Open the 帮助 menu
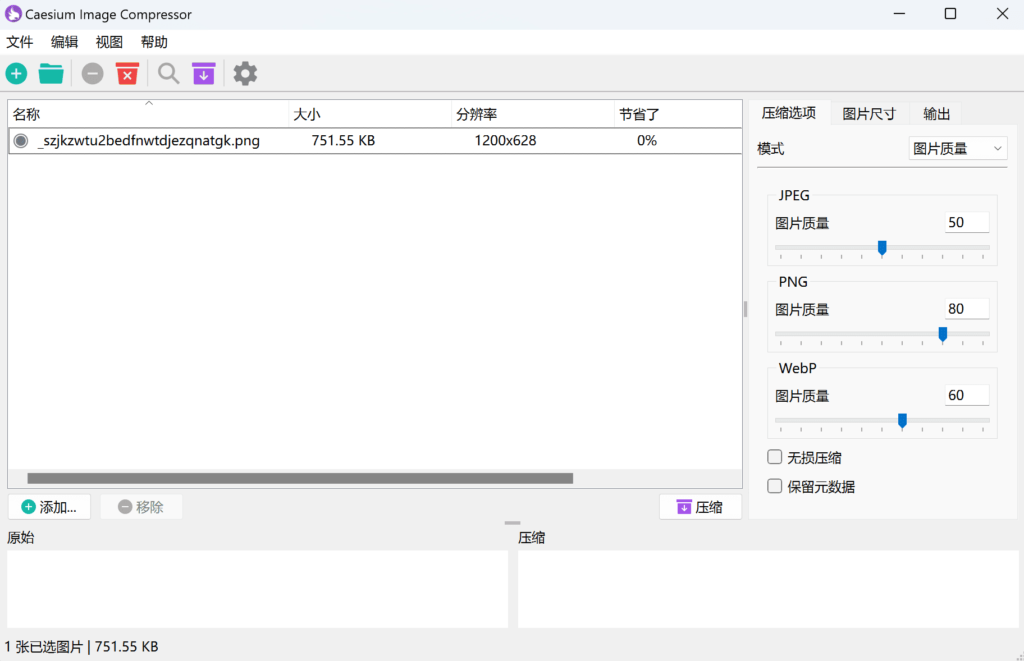The height and width of the screenshot is (661, 1024). pyautogui.click(x=154, y=42)
